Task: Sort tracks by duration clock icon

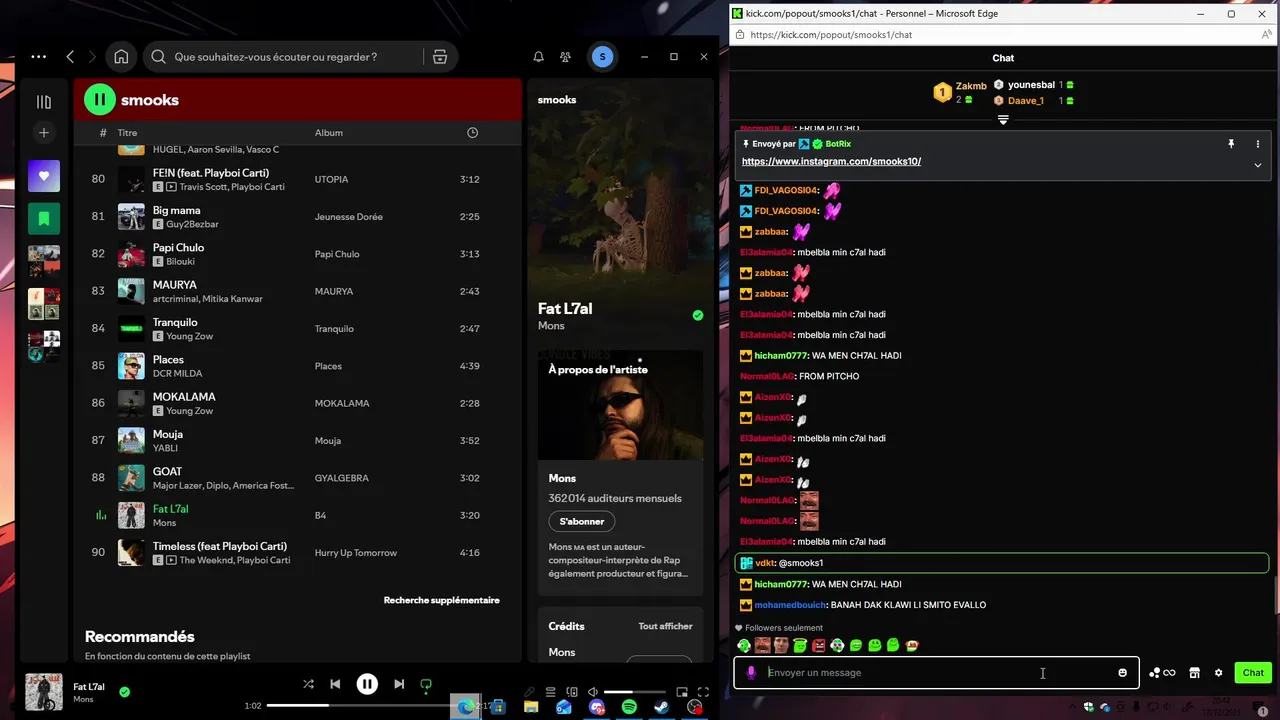Action: click(x=472, y=132)
